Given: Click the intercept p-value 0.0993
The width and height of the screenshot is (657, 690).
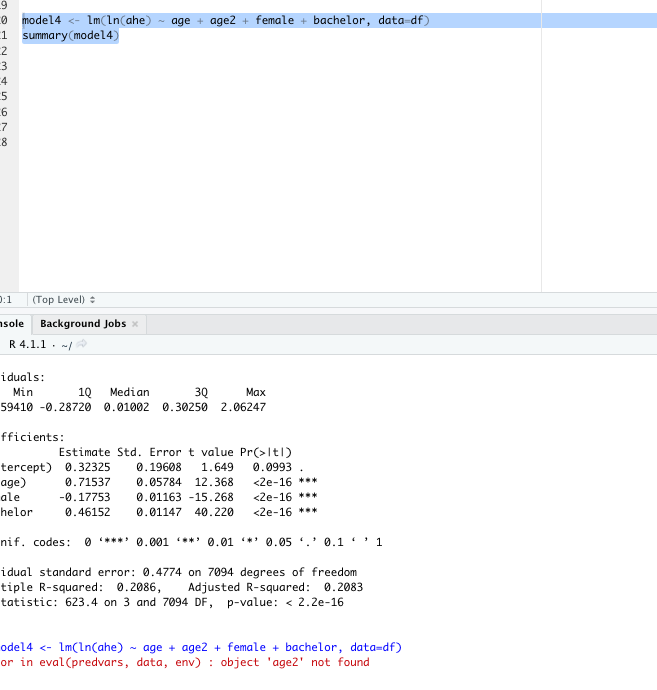Looking at the screenshot, I should (x=272, y=467).
